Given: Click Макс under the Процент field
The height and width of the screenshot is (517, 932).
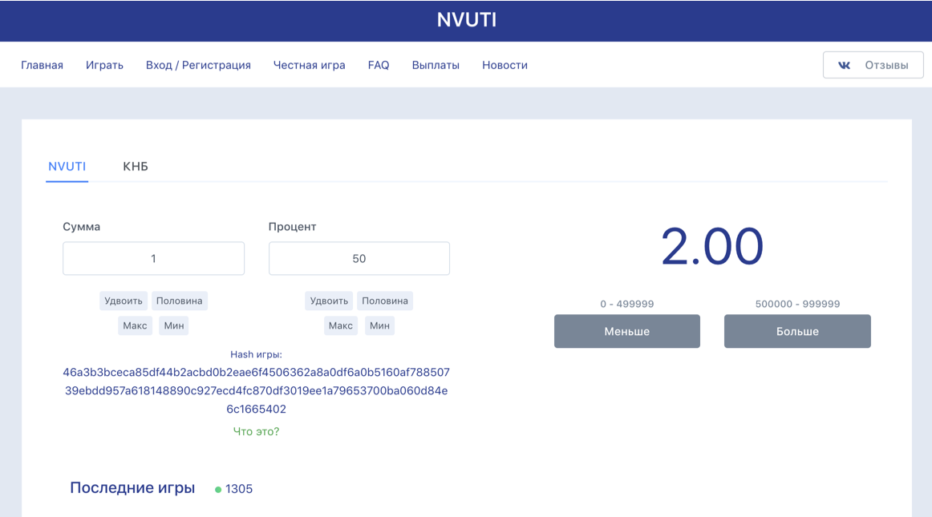Looking at the screenshot, I should (341, 326).
